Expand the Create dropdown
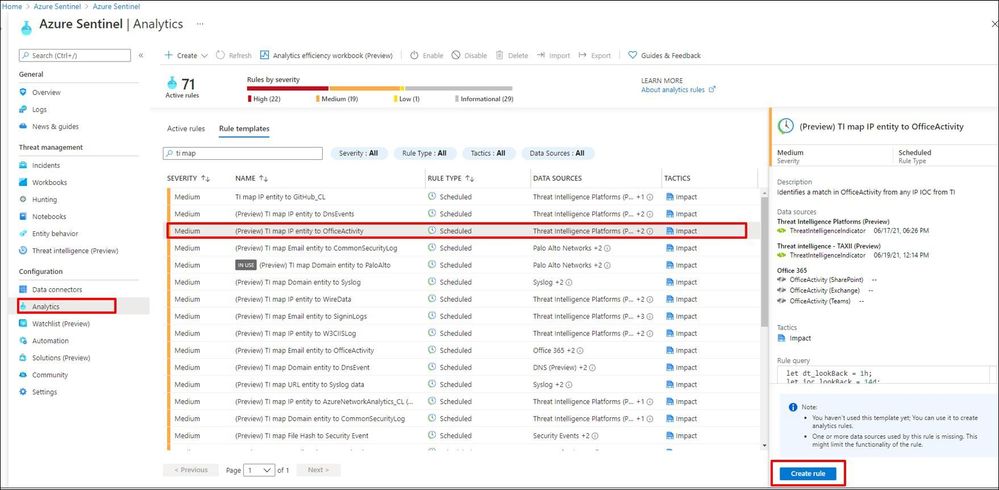 (187, 55)
